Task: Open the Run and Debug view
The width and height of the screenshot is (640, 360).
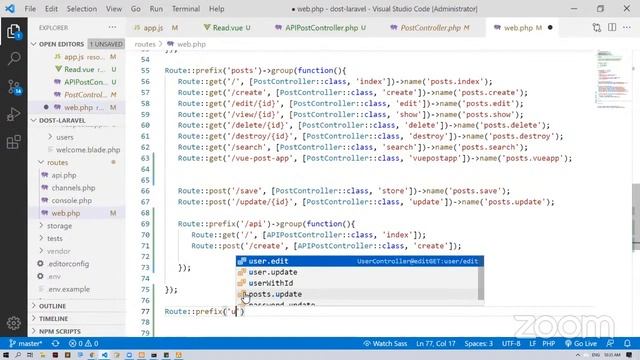Action: 13,114
